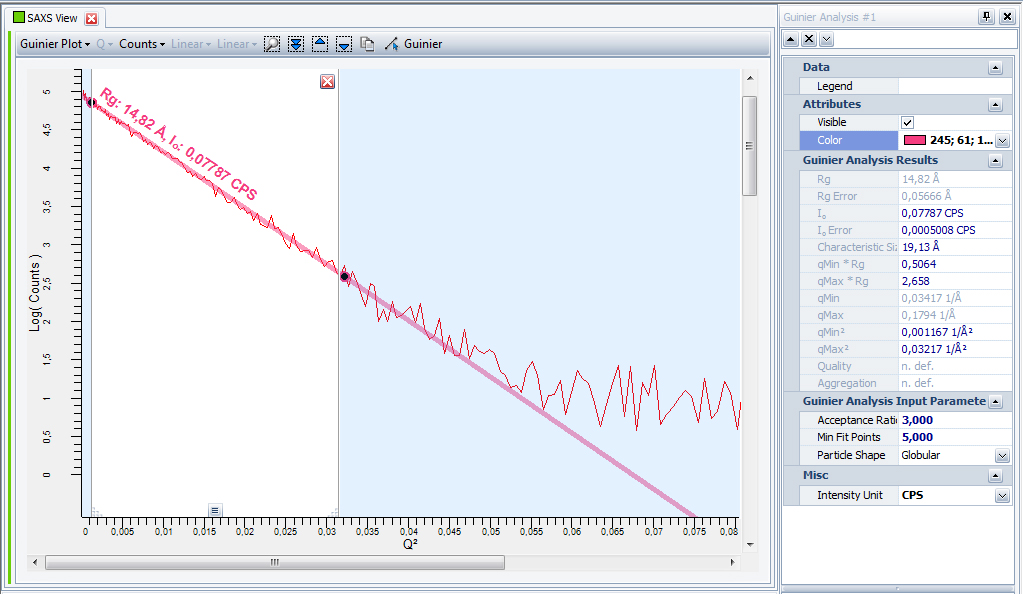Pin the Guinier Analysis panel
1023x594 pixels.
986,17
